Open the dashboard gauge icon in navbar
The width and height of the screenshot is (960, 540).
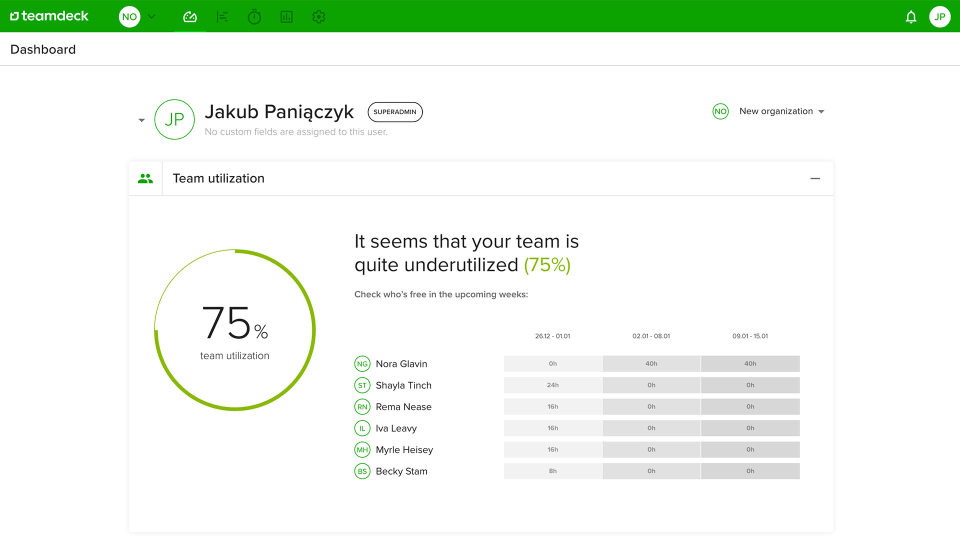[x=190, y=17]
